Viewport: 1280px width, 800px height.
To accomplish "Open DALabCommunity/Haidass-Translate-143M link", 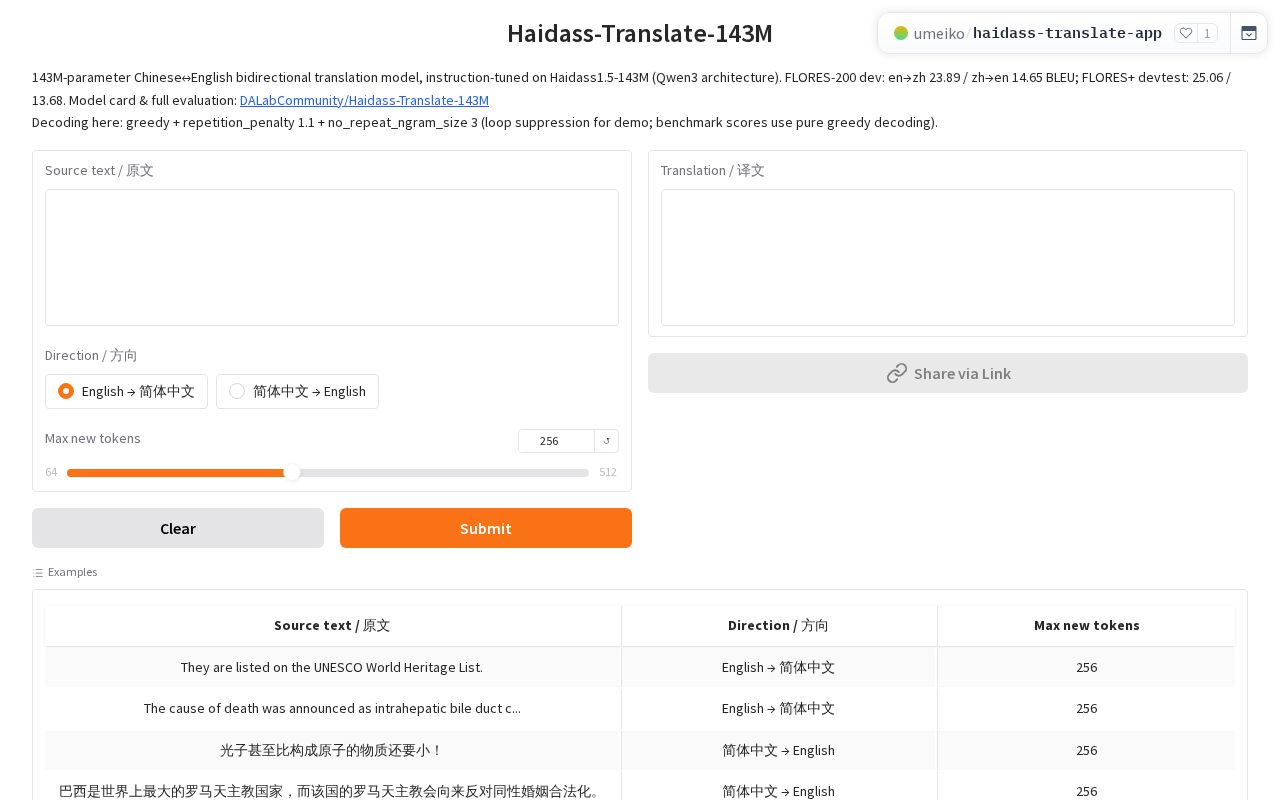I will [x=364, y=100].
